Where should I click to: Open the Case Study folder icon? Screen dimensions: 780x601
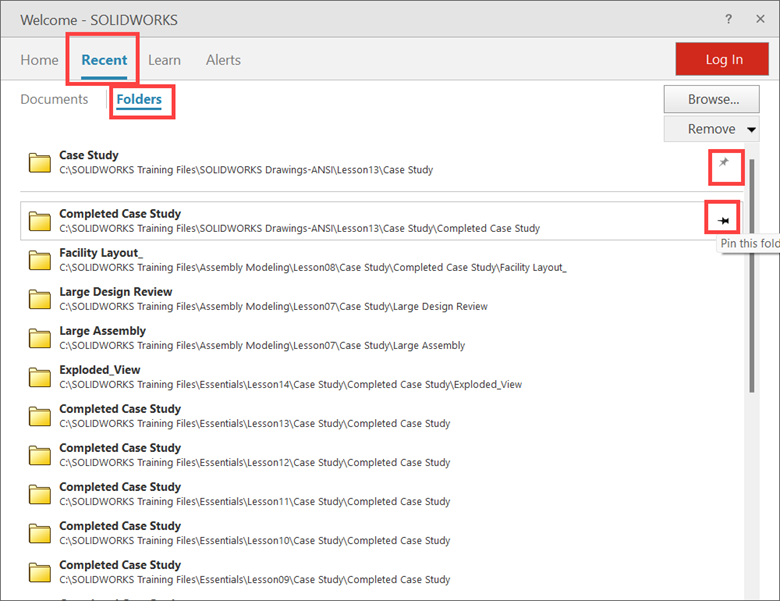coord(40,163)
